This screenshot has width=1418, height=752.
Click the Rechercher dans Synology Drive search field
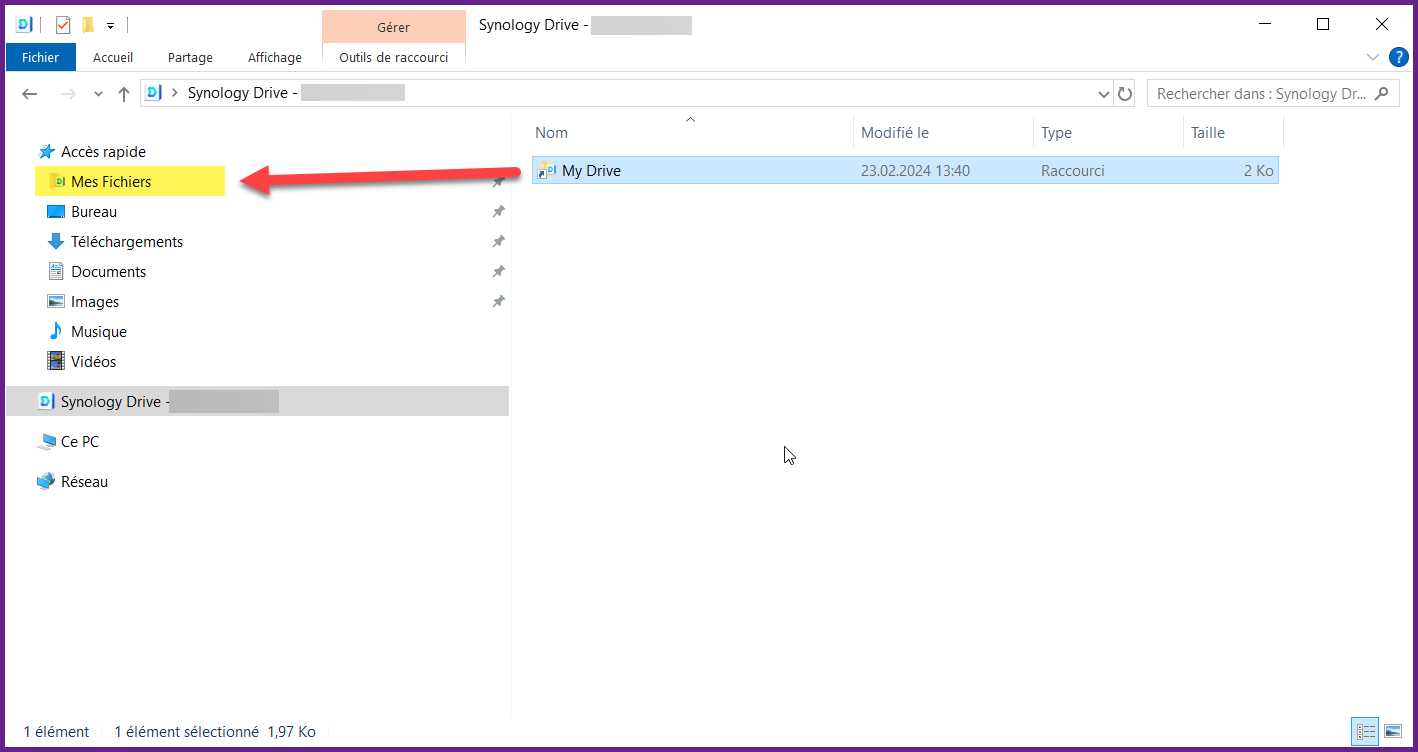pyautogui.click(x=1260, y=94)
